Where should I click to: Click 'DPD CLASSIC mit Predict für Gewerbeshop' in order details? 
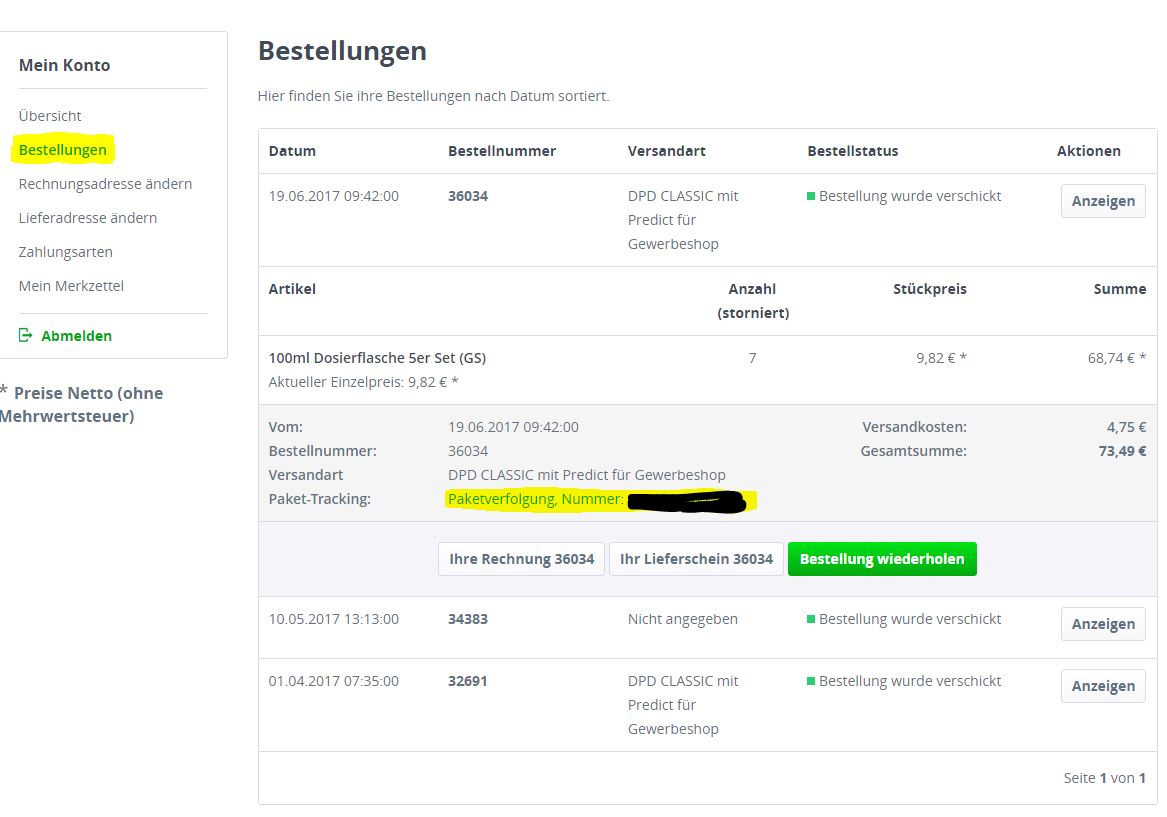coord(586,475)
